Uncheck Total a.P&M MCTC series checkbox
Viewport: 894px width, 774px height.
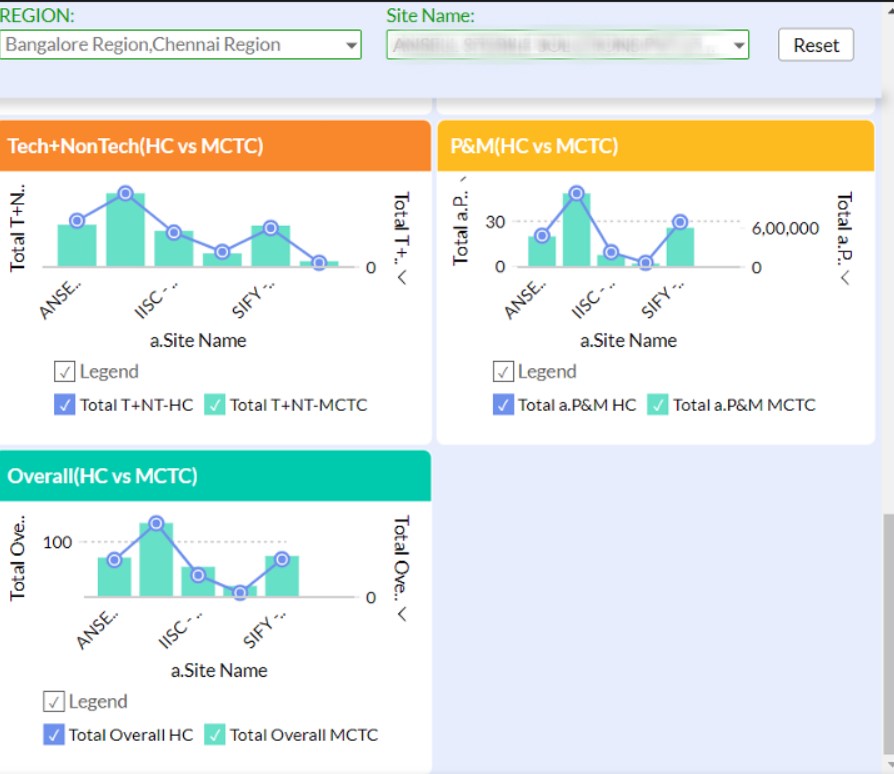(657, 405)
